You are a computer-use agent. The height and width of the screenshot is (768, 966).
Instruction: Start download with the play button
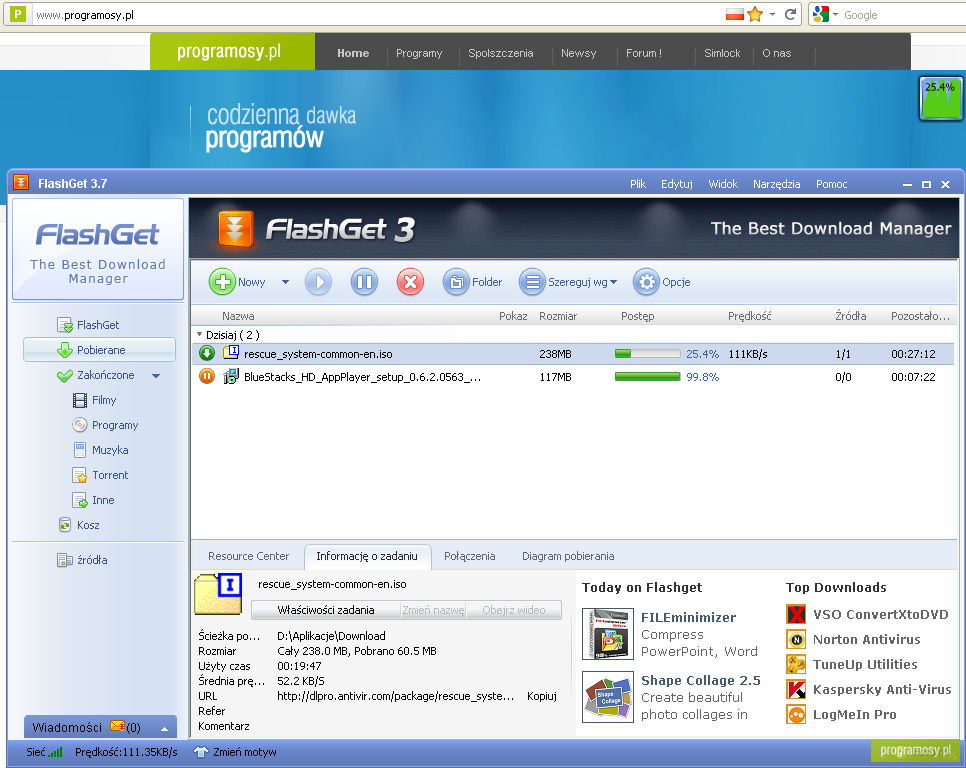(319, 282)
